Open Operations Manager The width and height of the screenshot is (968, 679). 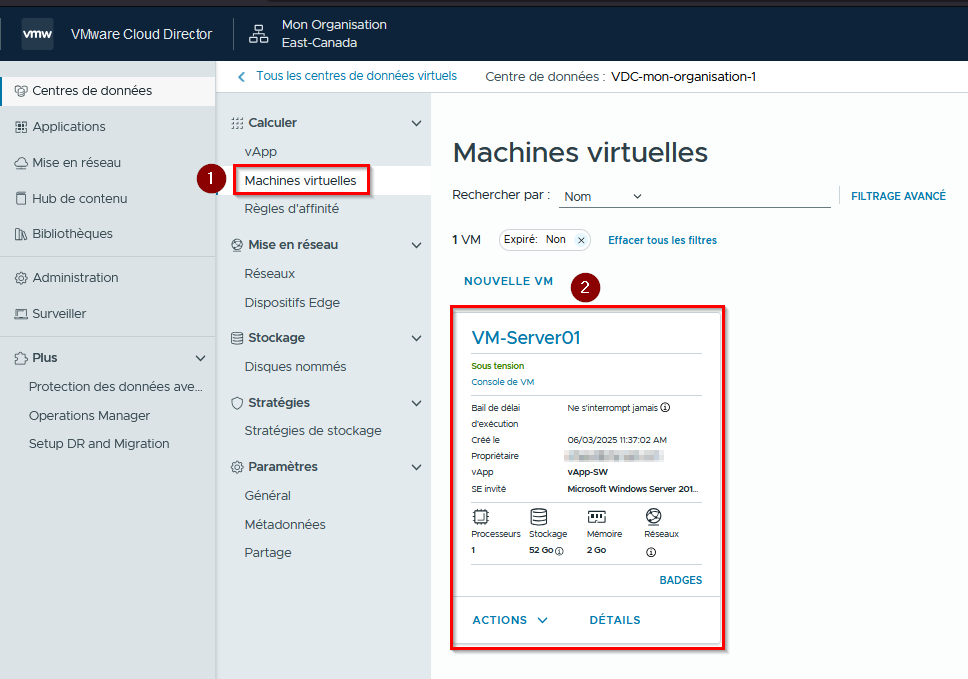pos(90,416)
